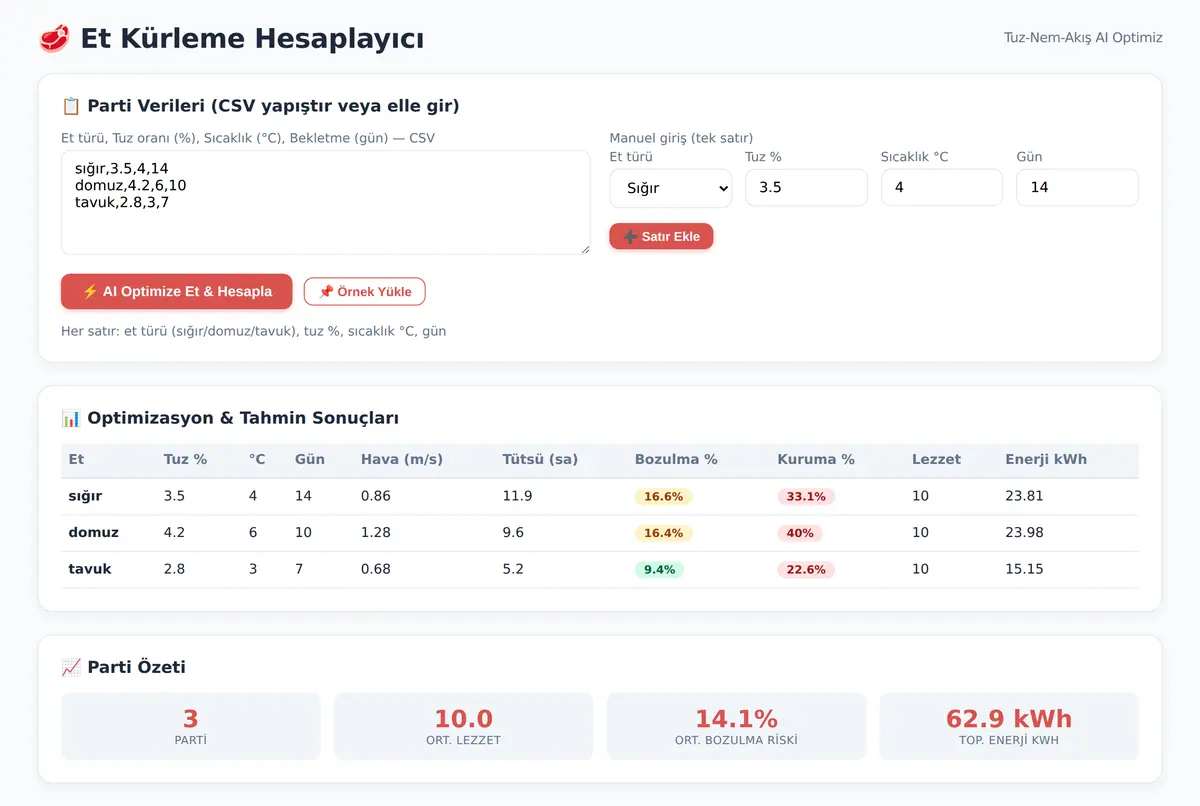This screenshot has width=1200, height=806.
Task: Click the Enerji kWh column header
Action: coord(1046,460)
